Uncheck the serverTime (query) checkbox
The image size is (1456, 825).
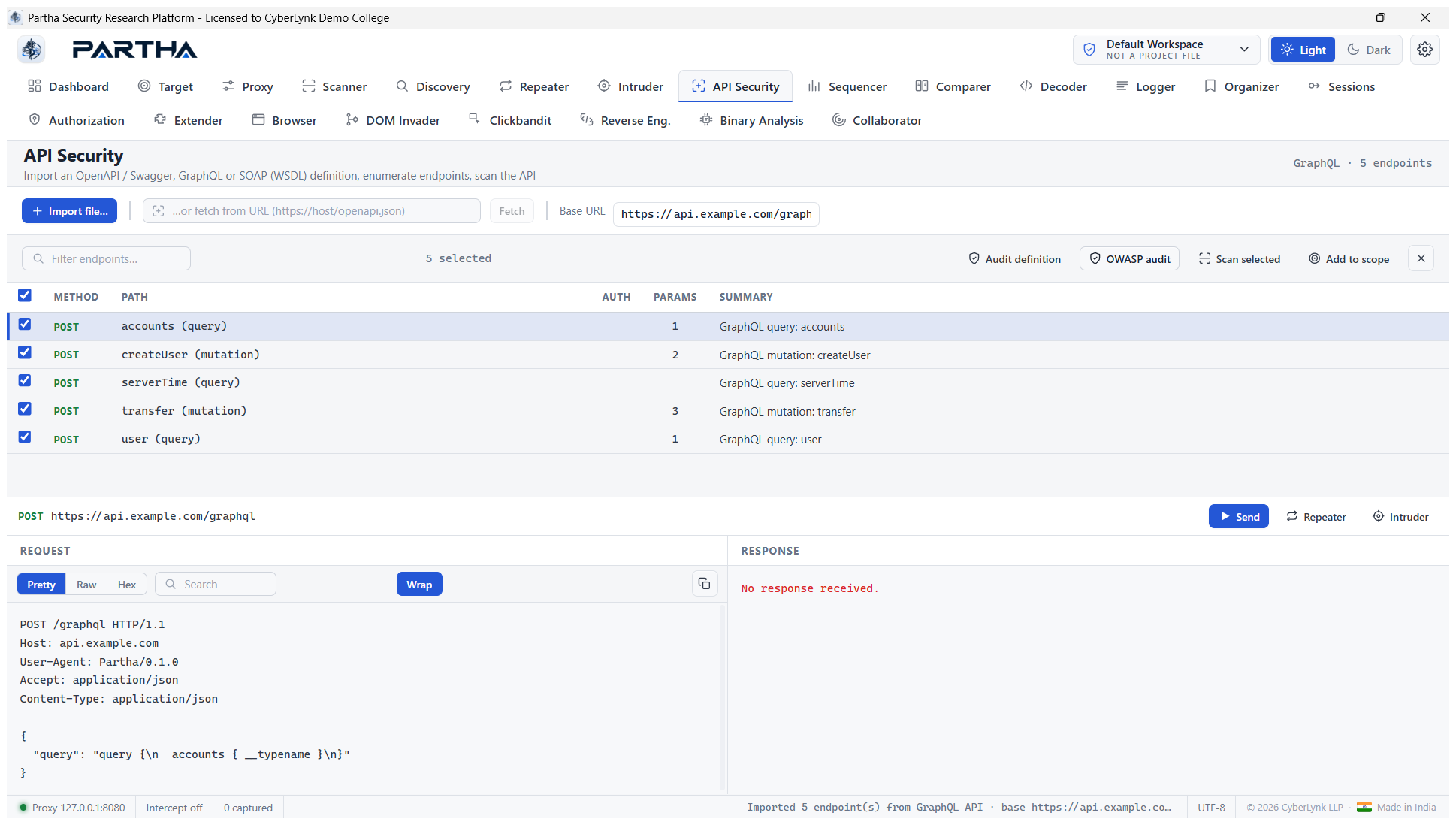[25, 381]
